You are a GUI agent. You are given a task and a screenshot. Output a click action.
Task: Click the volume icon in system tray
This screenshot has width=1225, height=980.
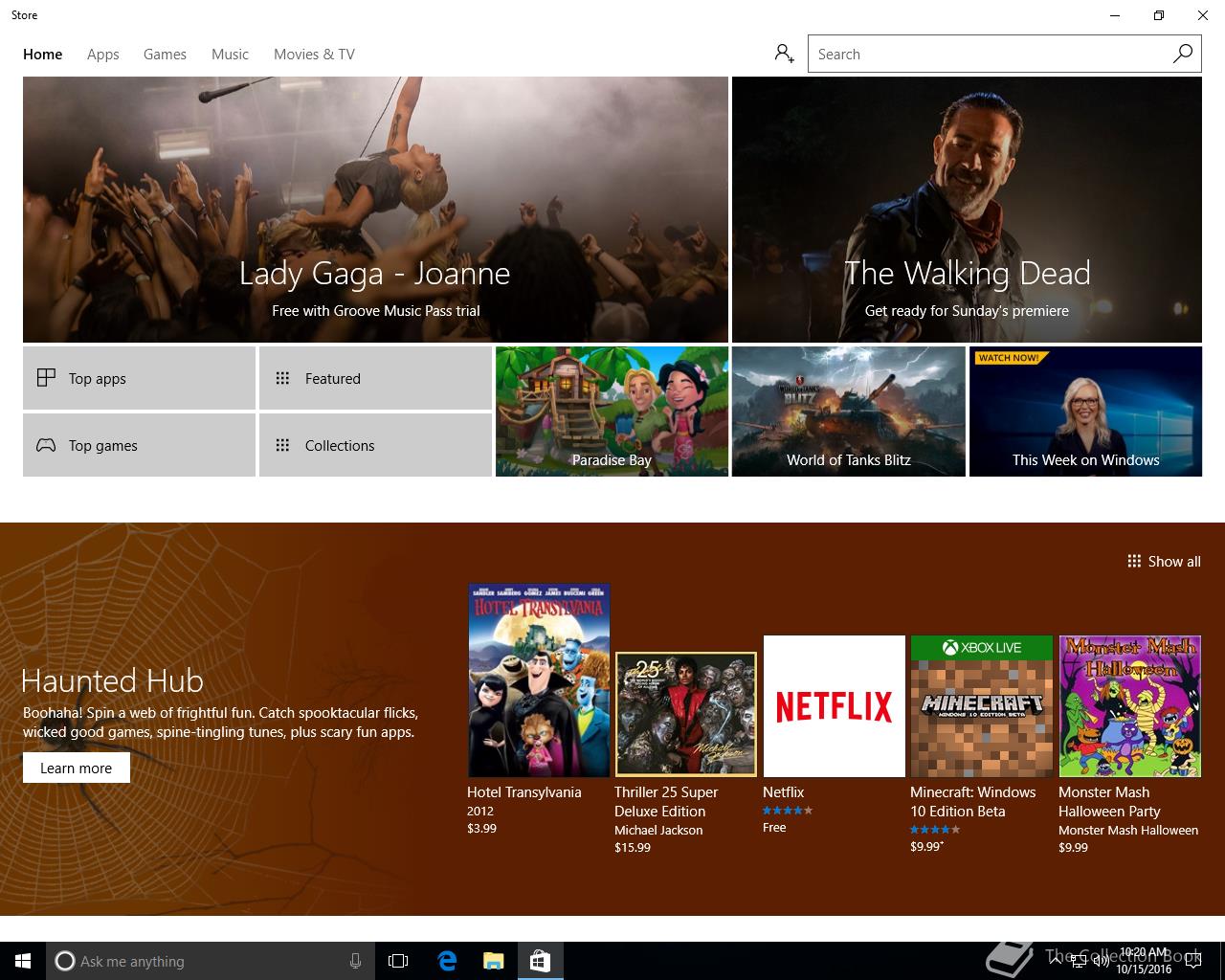point(1101,961)
